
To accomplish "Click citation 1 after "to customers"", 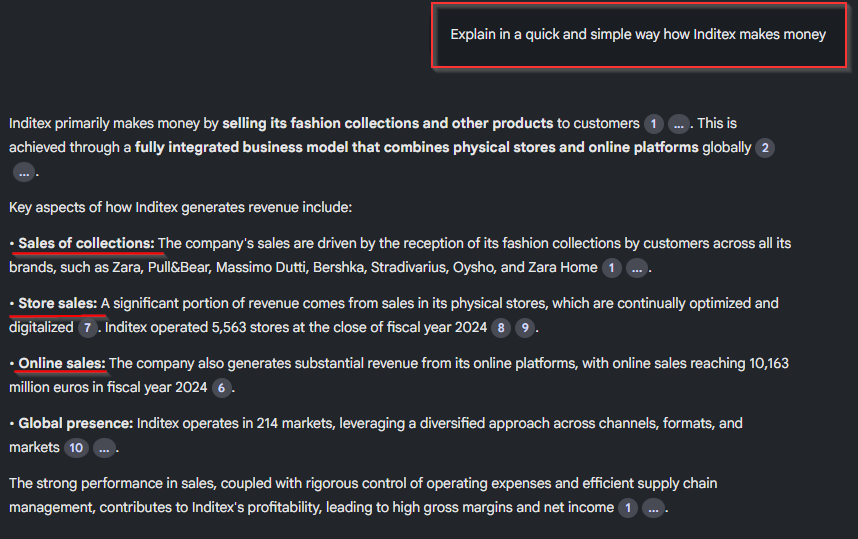I will 653,124.
